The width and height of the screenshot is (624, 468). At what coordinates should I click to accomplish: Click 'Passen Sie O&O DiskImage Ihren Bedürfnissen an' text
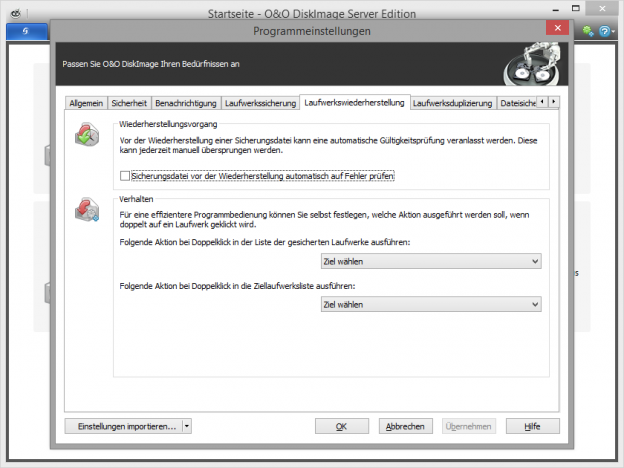pos(151,64)
